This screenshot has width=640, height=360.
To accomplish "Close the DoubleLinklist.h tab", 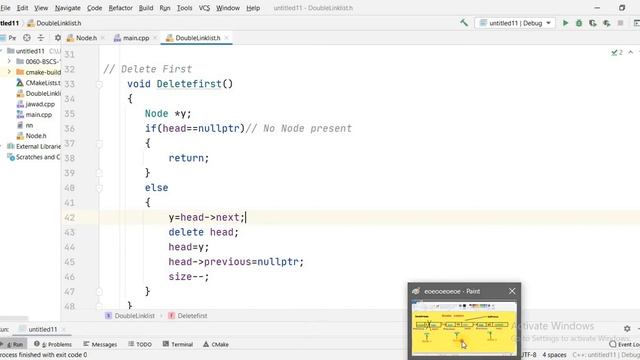I will click(x=227, y=38).
